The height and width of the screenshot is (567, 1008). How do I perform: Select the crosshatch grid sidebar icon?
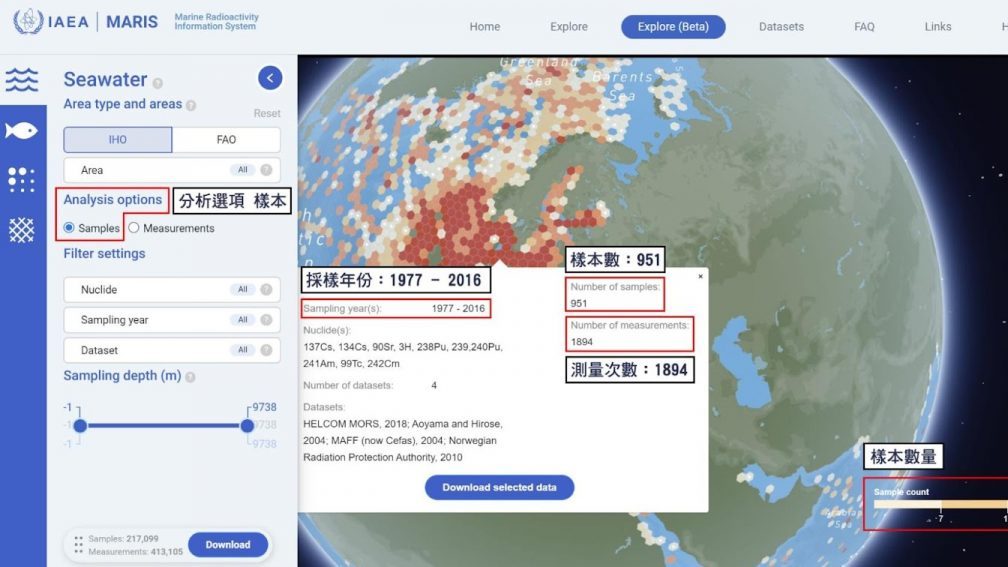click(22, 230)
